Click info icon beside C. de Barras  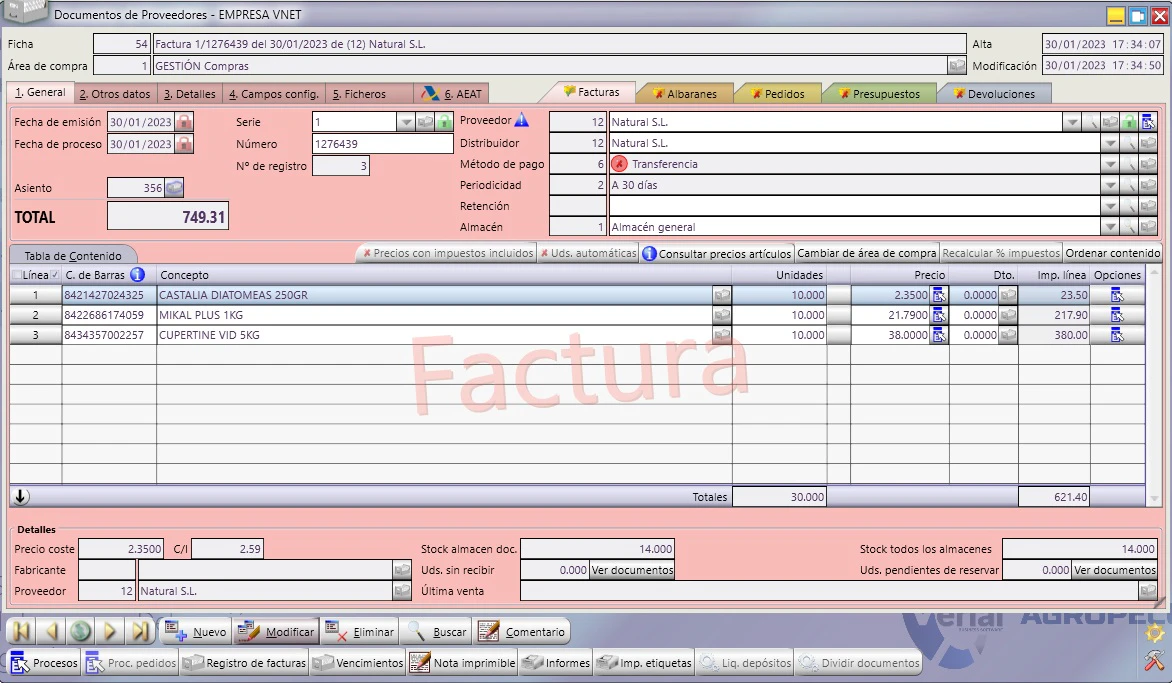(x=138, y=274)
